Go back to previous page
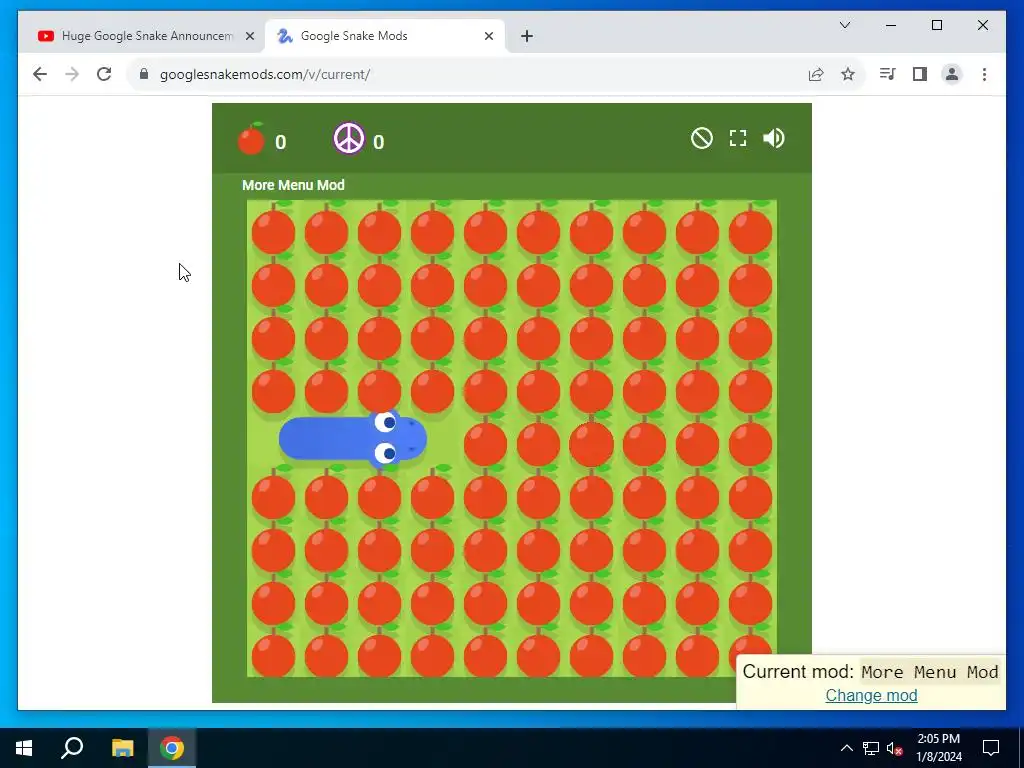The height and width of the screenshot is (768, 1024). coord(40,74)
